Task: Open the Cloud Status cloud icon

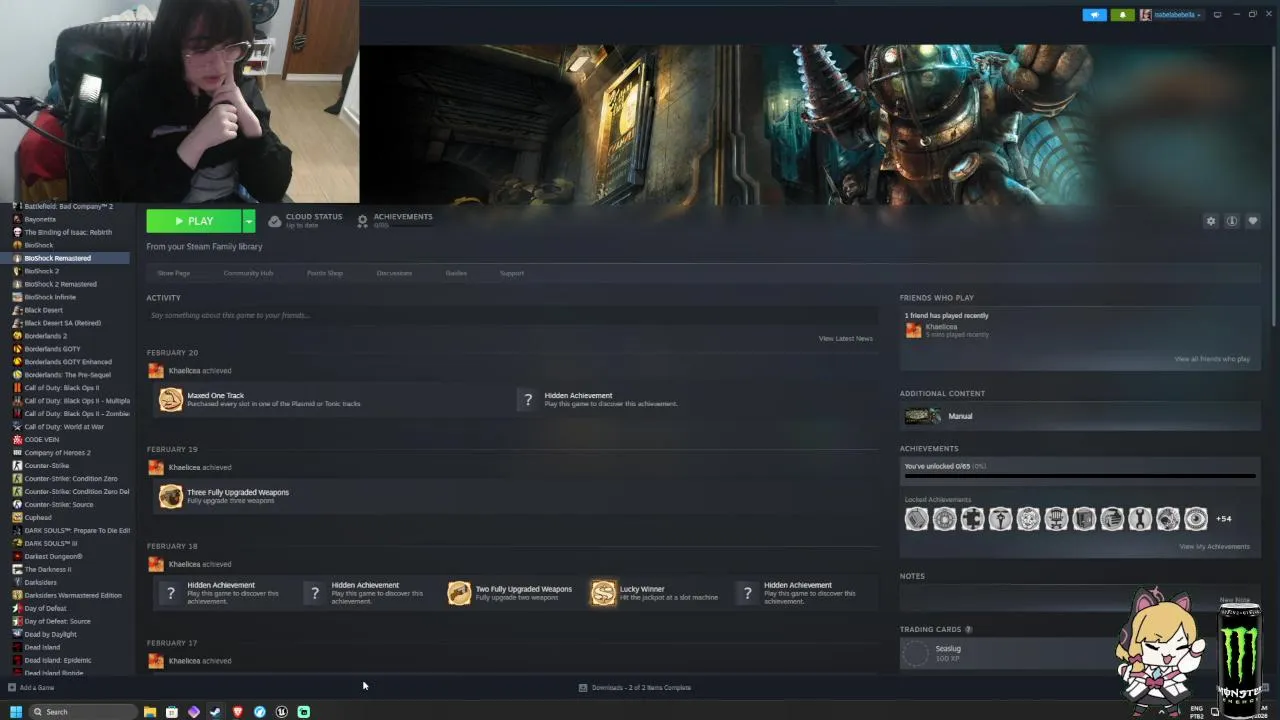Action: 275,221
